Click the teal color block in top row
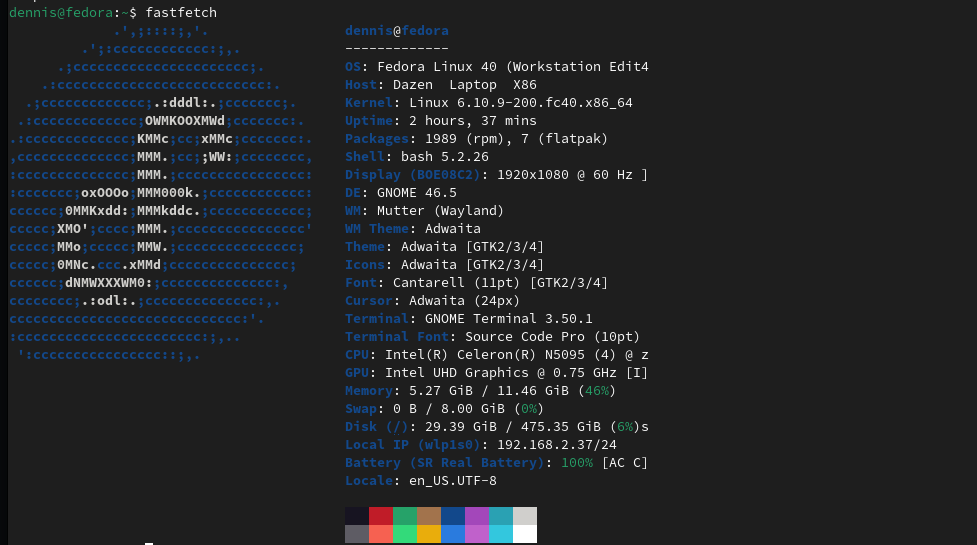Screen dimensions: 977x545 [501, 515]
